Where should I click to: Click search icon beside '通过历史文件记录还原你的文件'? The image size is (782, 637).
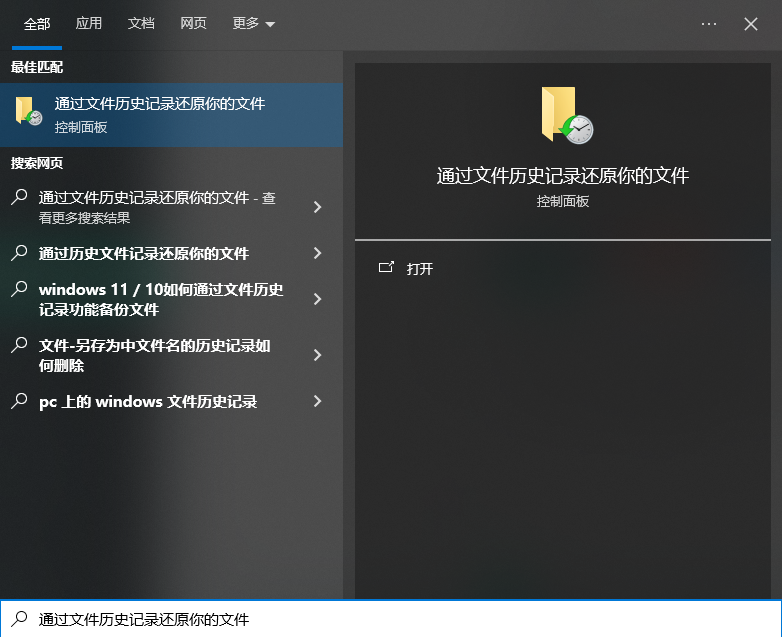tap(19, 253)
